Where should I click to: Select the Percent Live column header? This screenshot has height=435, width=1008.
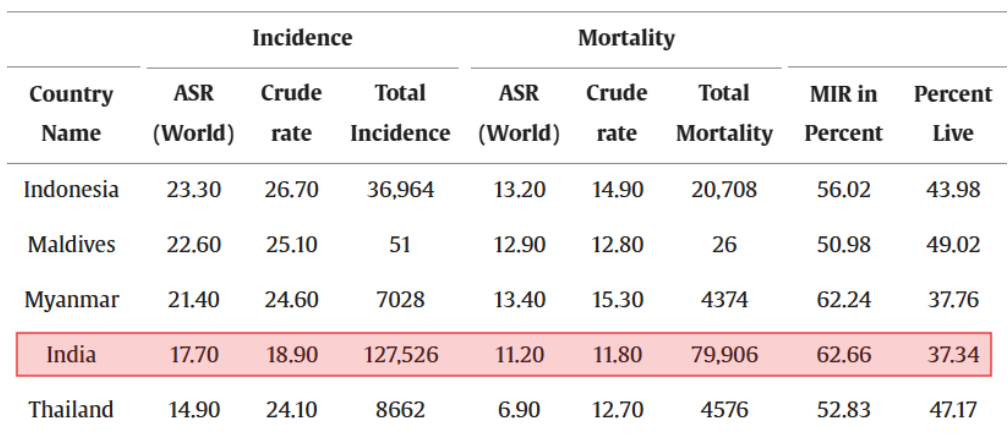point(953,114)
